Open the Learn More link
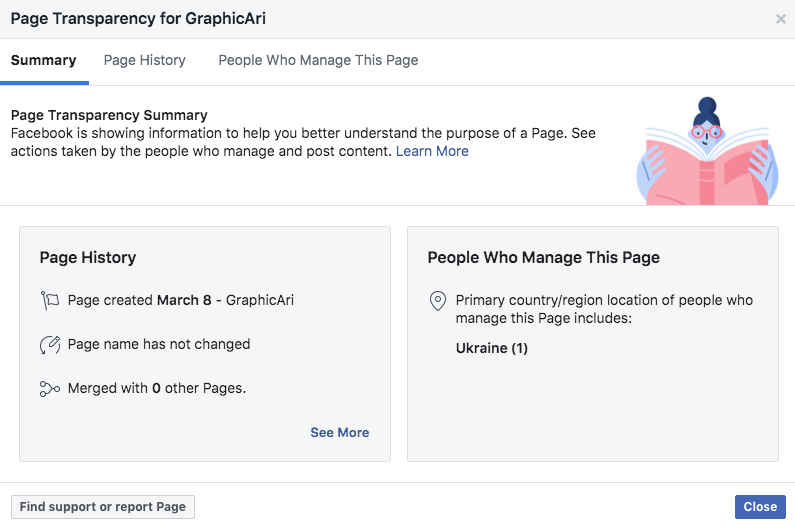Viewport: 795px width, 530px height. 432,151
